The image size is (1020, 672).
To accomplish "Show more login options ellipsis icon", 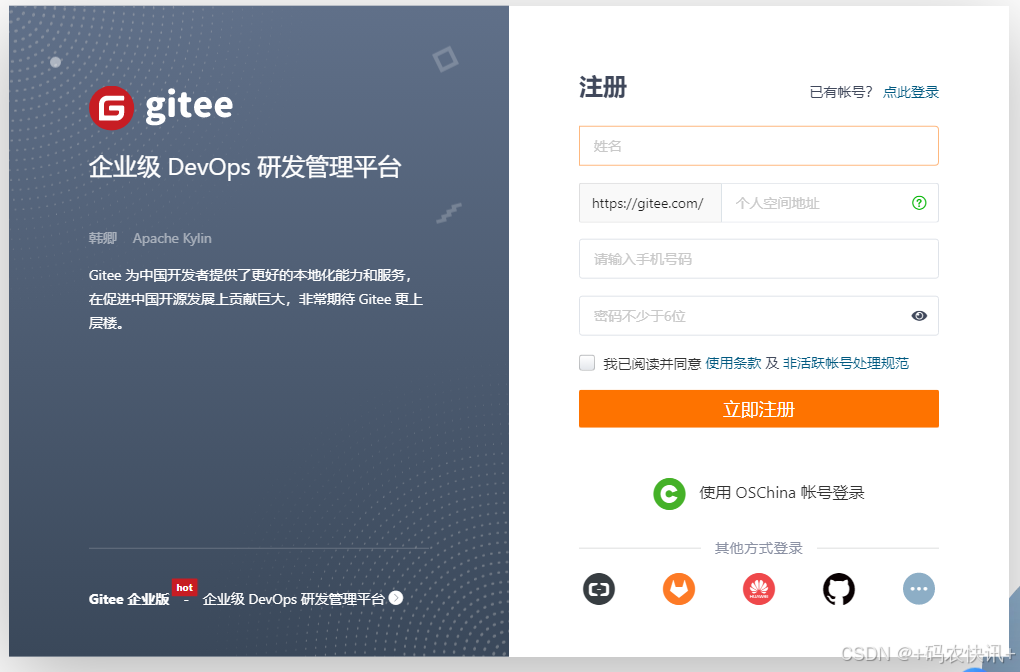I will pos(919,589).
